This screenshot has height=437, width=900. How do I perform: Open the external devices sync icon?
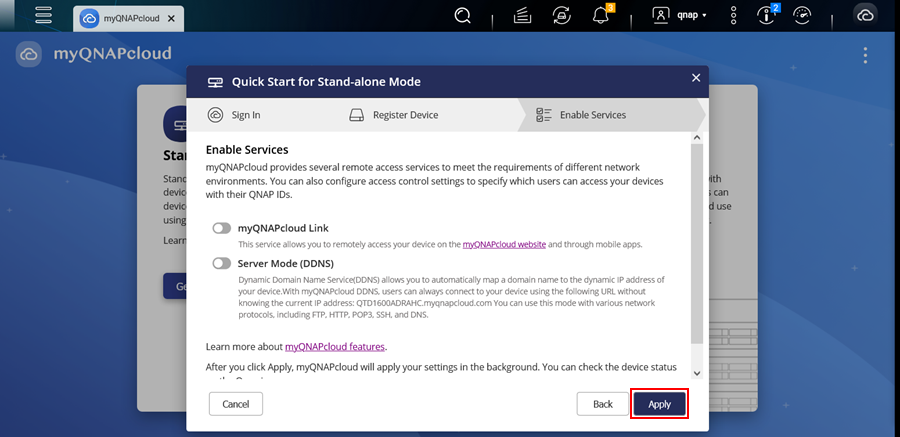(x=561, y=16)
